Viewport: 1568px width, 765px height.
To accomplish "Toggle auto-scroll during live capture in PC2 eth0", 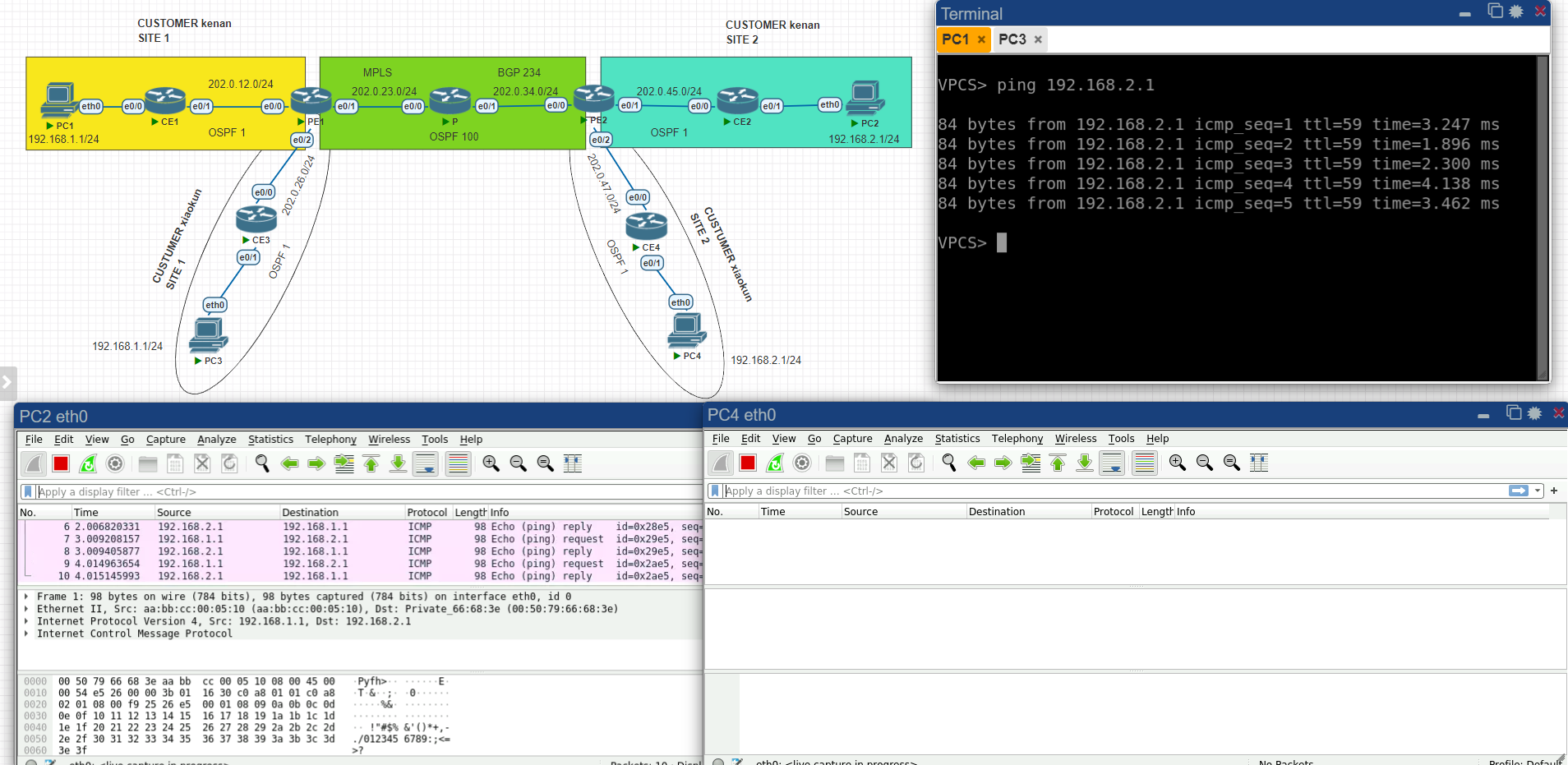I will 426,464.
